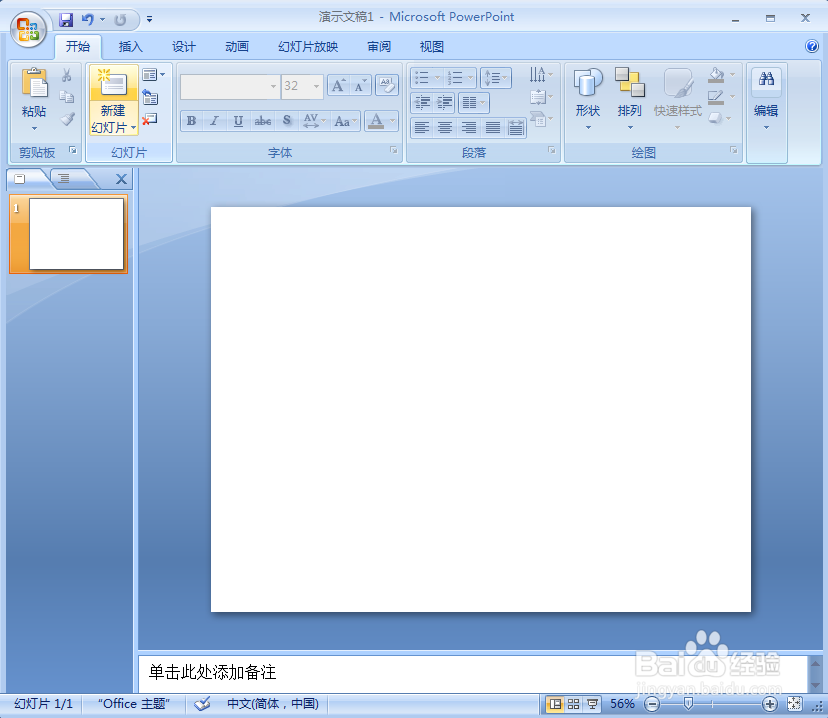
Task: Open the 排列 arrange menu
Action: tap(629, 99)
